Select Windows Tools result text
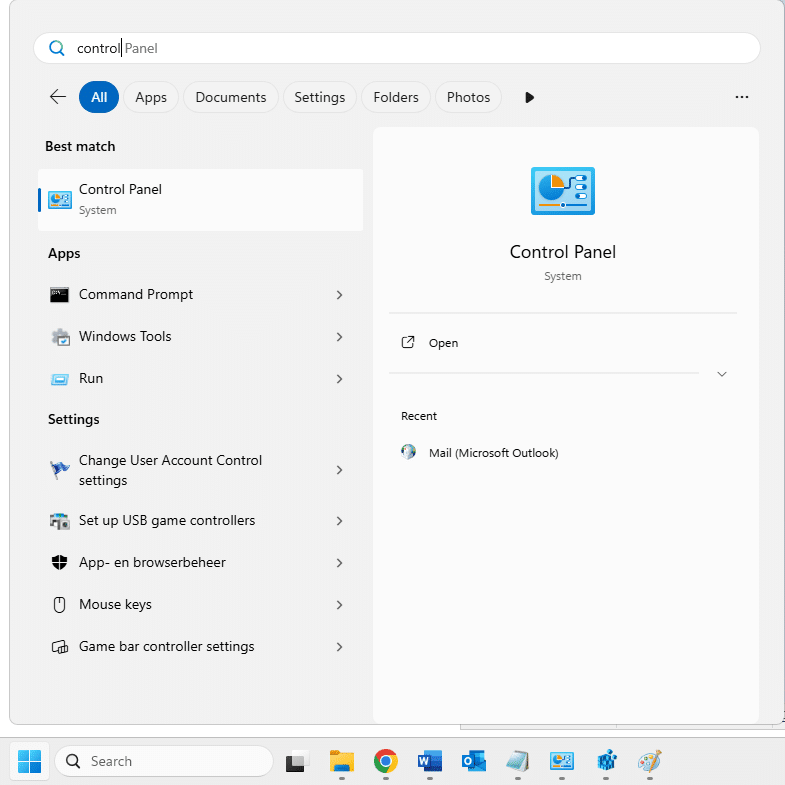 pyautogui.click(x=125, y=336)
